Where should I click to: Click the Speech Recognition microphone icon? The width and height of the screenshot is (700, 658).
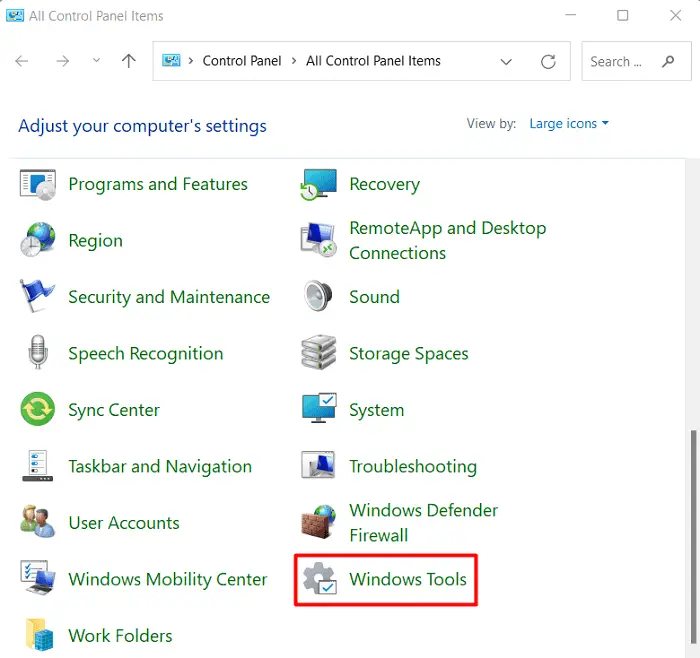point(38,352)
